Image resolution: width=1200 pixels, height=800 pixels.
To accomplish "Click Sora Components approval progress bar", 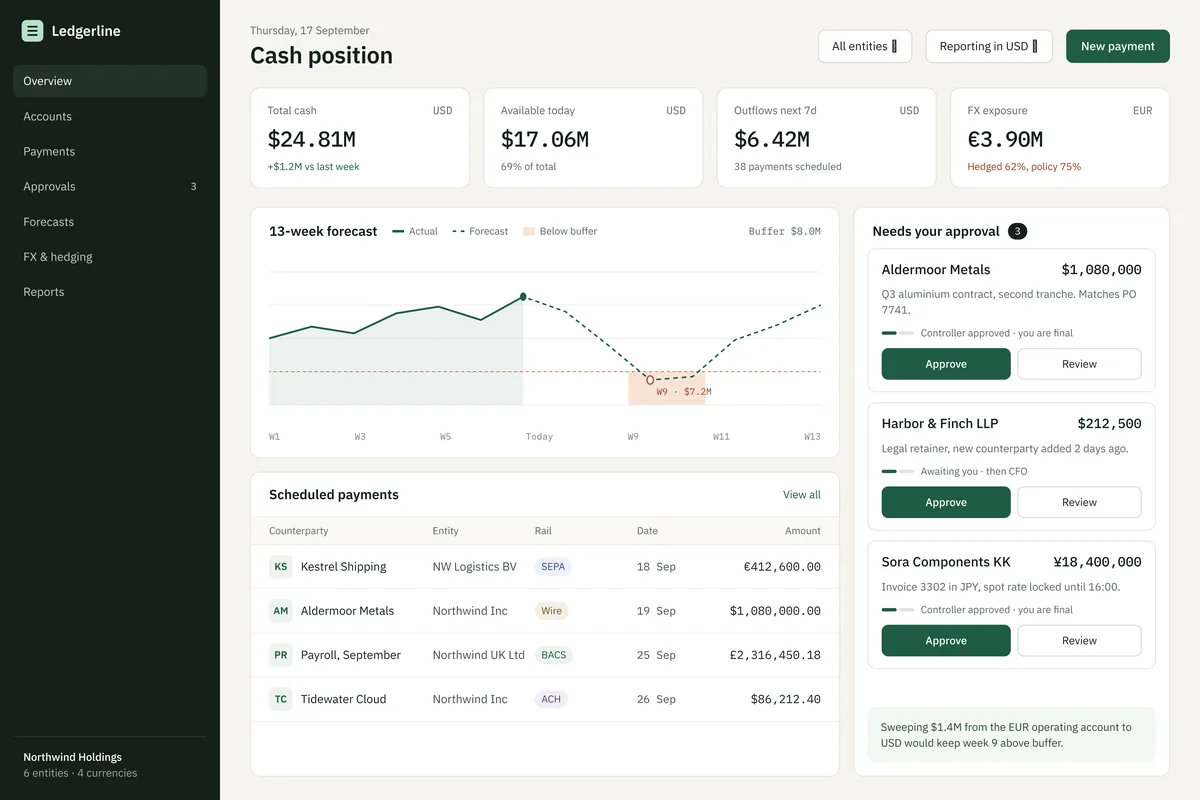I will click(x=898, y=609).
